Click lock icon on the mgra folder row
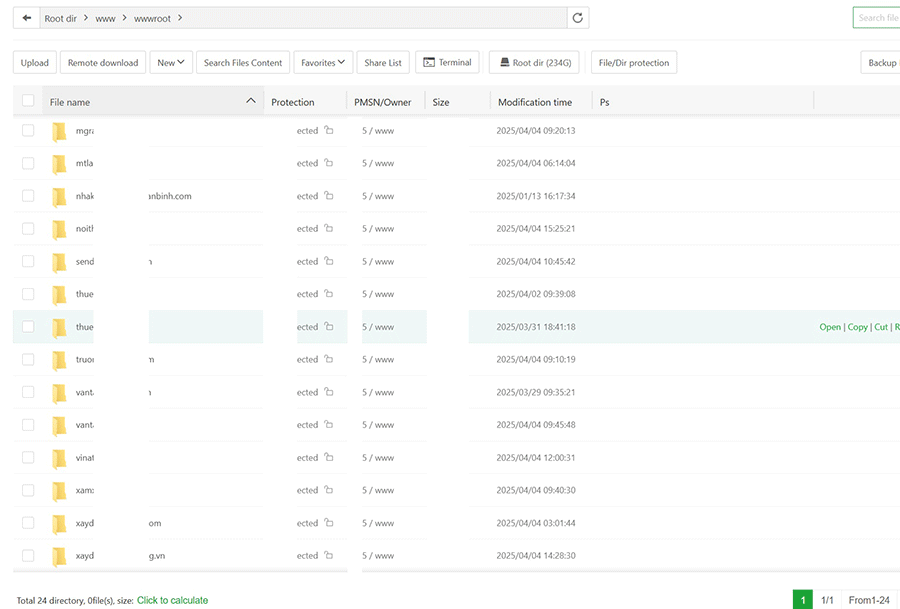Screen dimensions: 900x609 pos(329,131)
